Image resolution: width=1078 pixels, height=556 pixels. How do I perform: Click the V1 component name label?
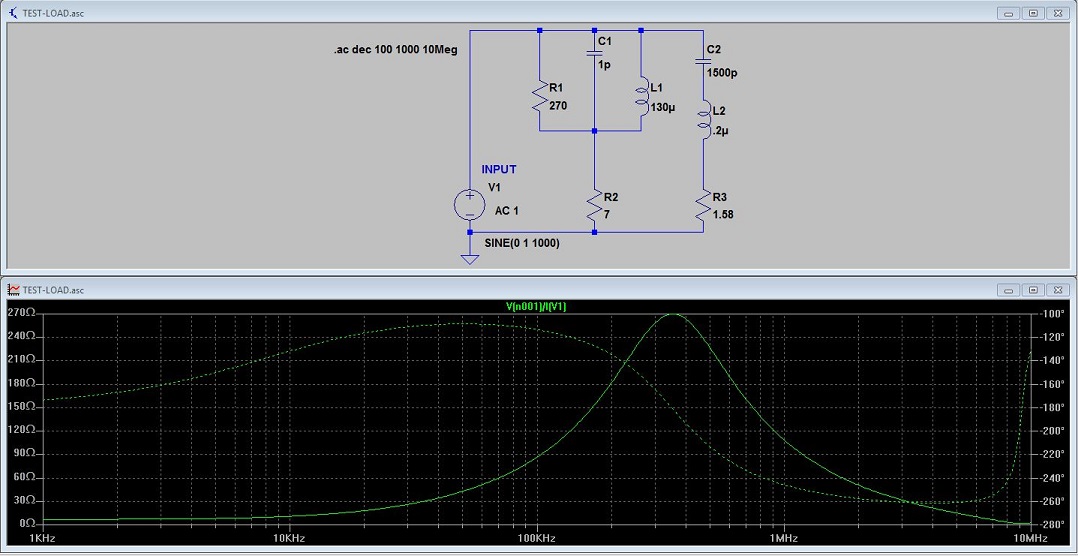click(495, 188)
